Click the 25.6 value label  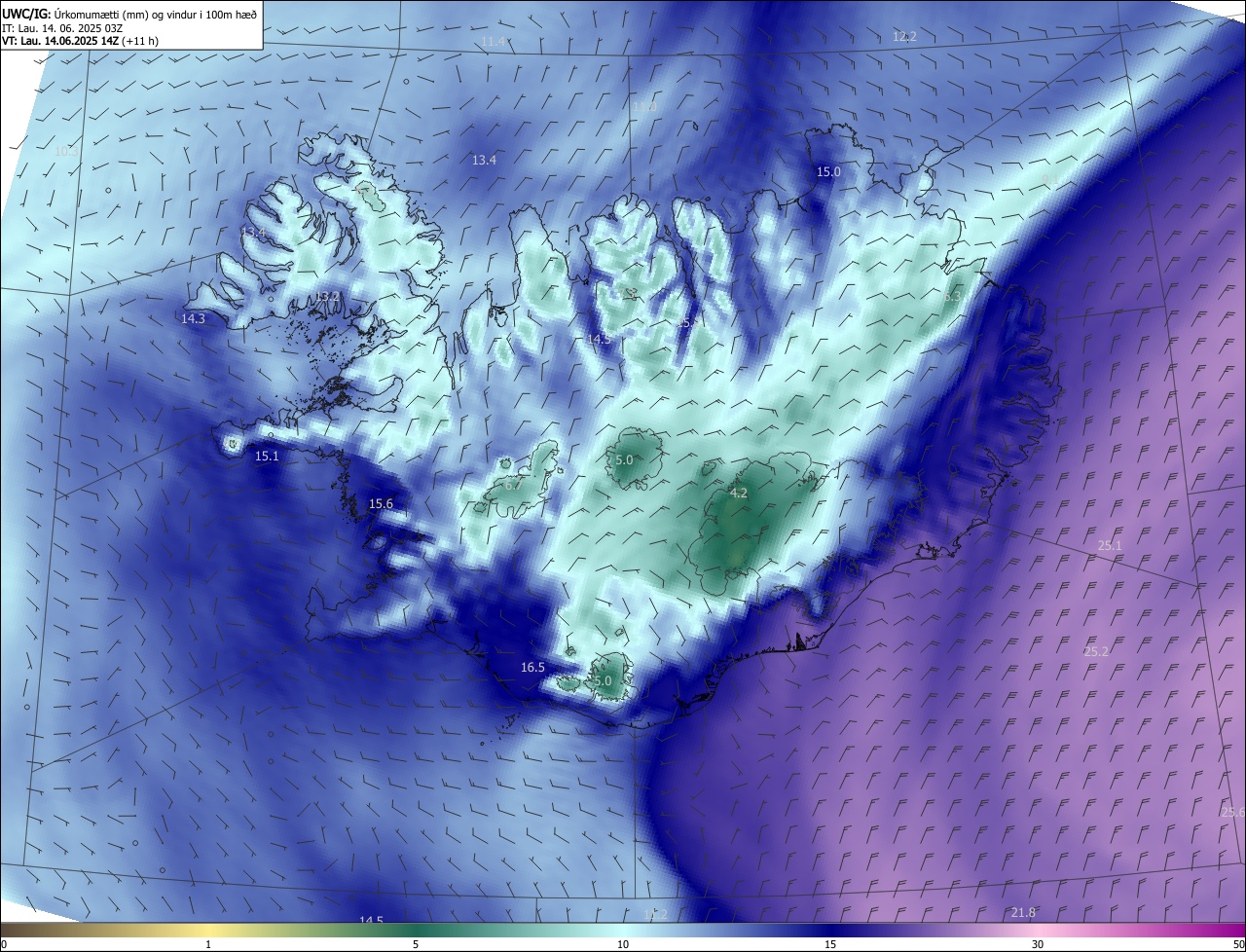tap(1232, 812)
